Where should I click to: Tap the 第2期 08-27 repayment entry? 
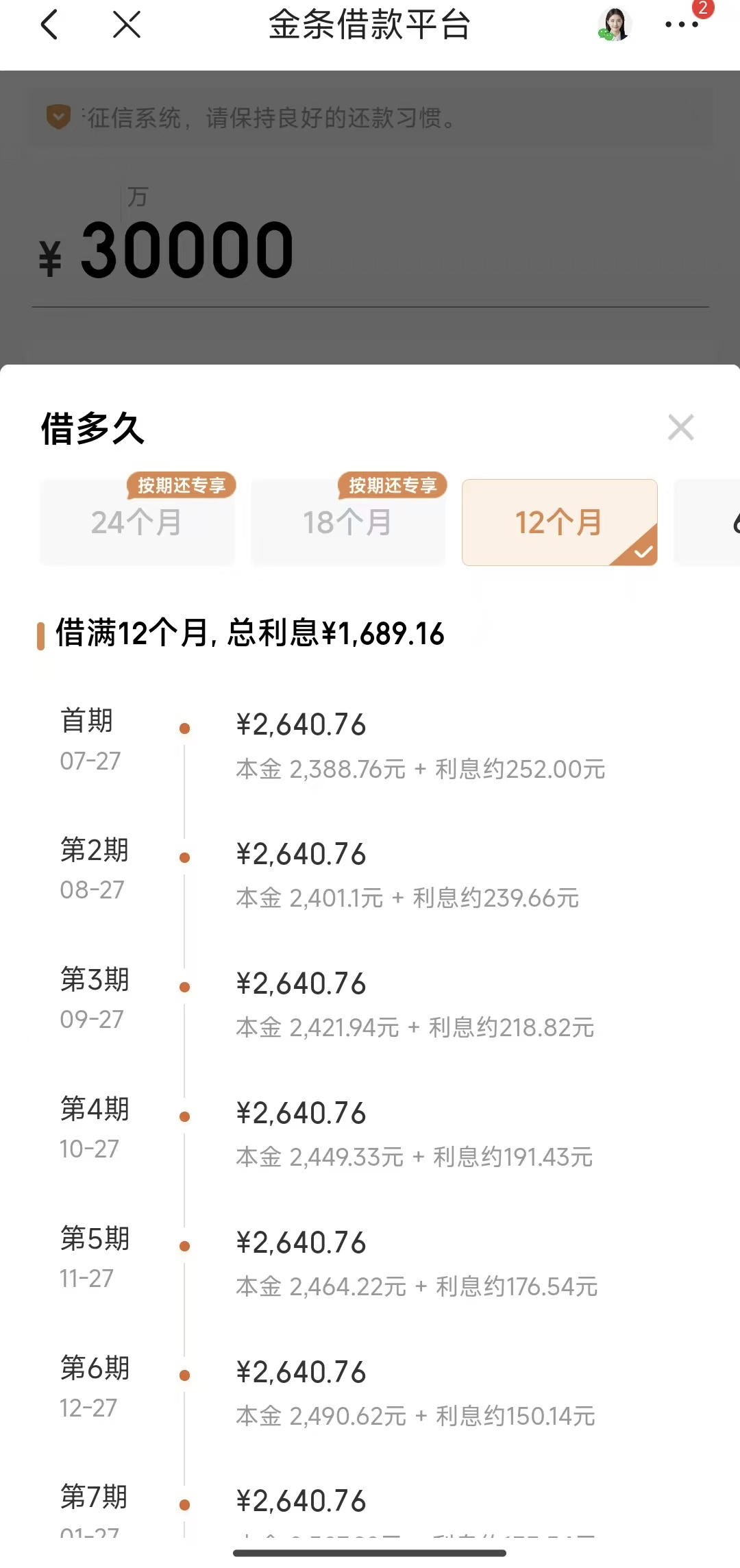[x=370, y=874]
